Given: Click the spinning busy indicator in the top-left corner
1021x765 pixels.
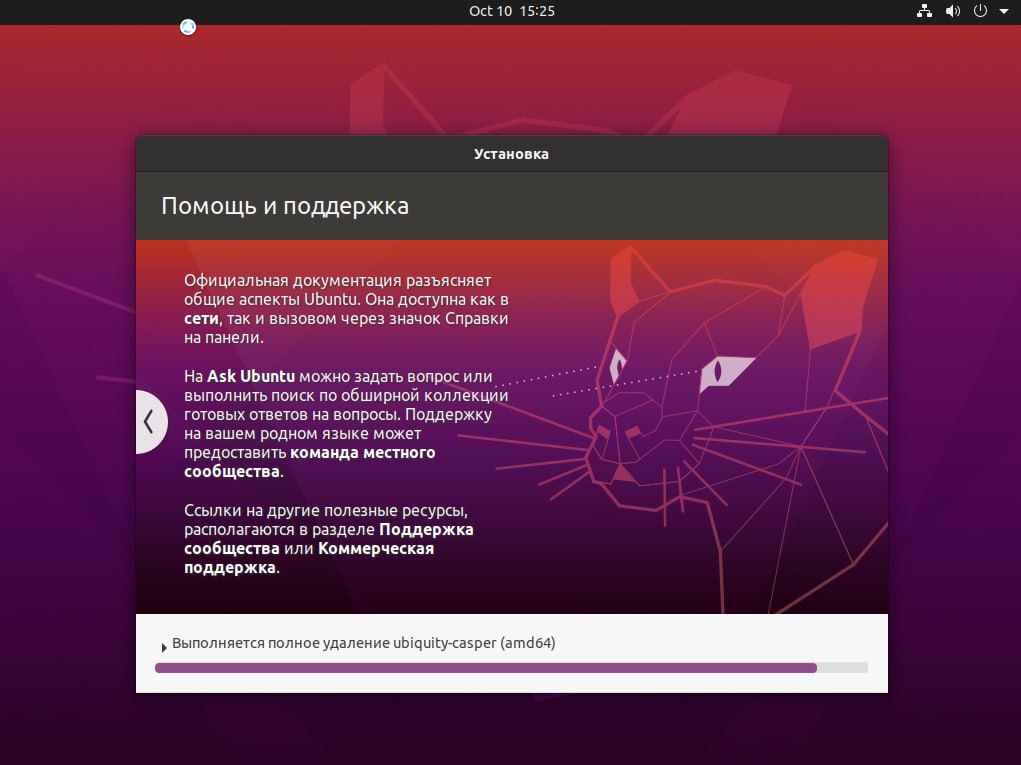Looking at the screenshot, I should click(x=188, y=27).
